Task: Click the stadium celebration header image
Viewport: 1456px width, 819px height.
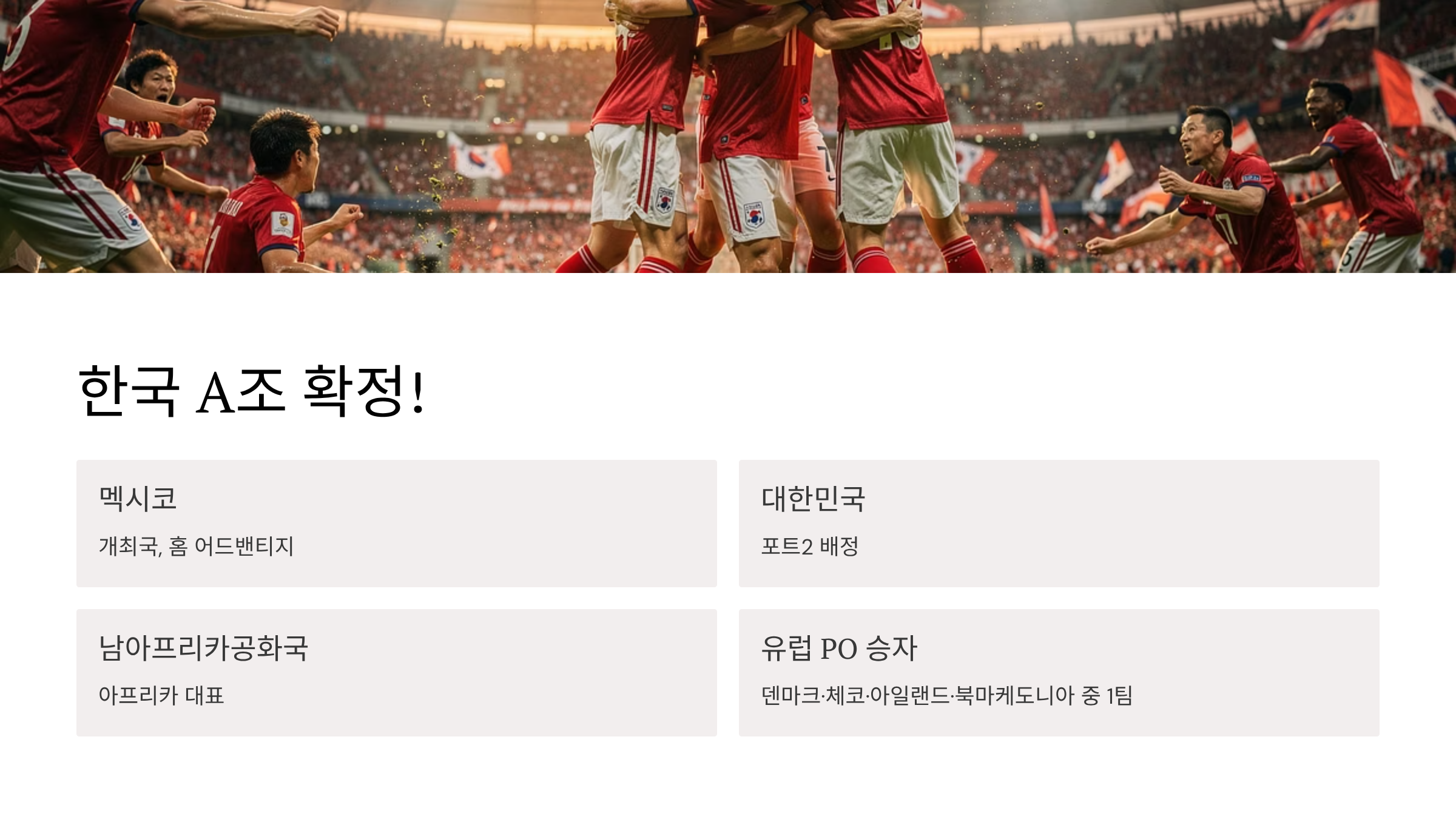Action: click(x=728, y=136)
